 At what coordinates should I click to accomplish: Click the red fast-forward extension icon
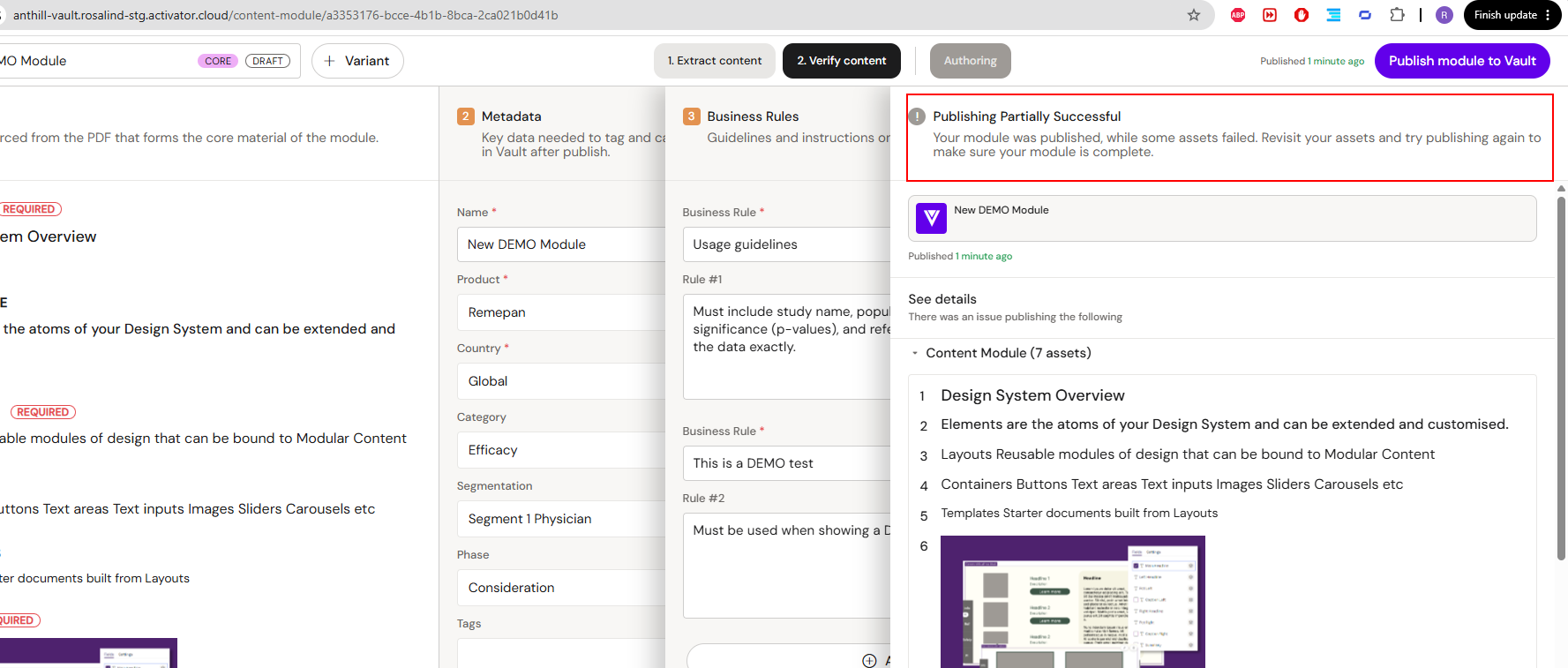1270,15
